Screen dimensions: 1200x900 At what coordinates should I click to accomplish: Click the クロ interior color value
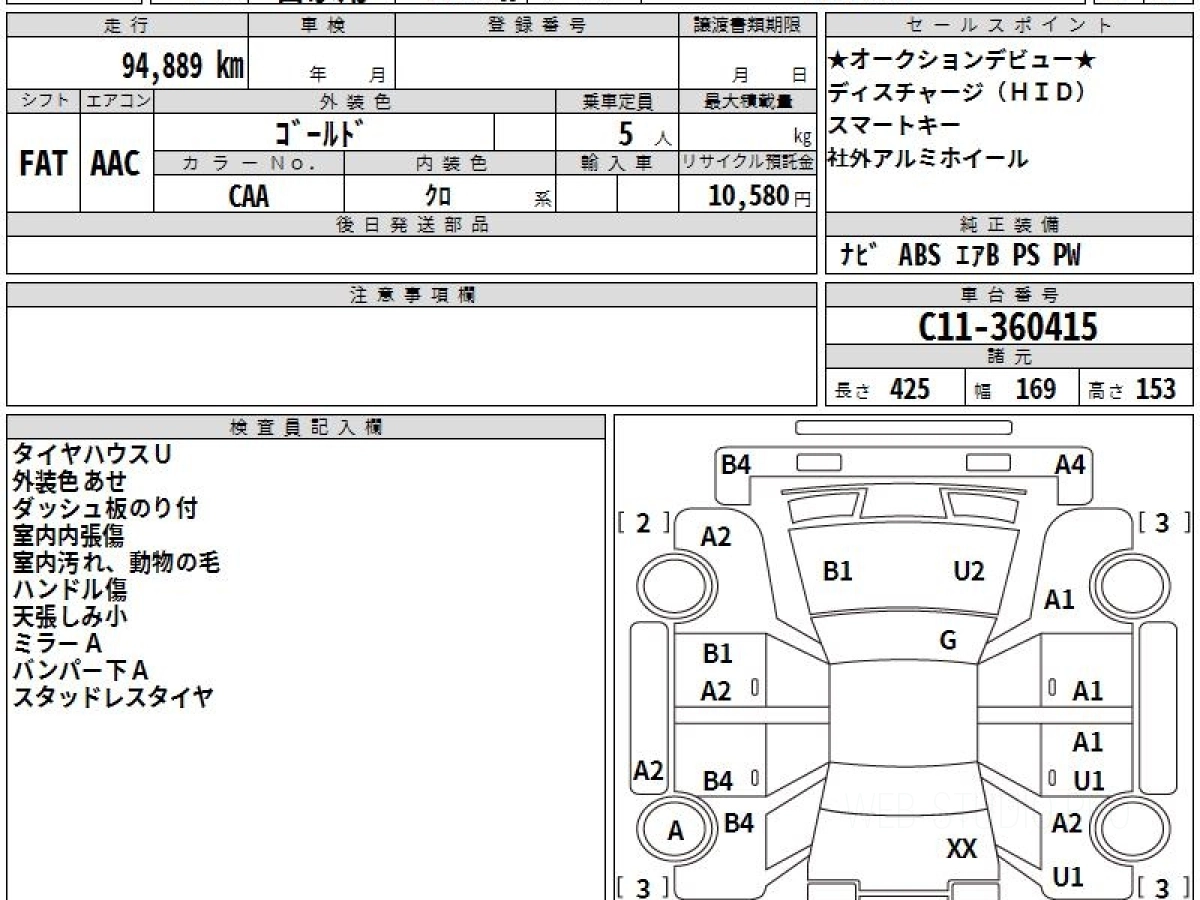pos(438,196)
